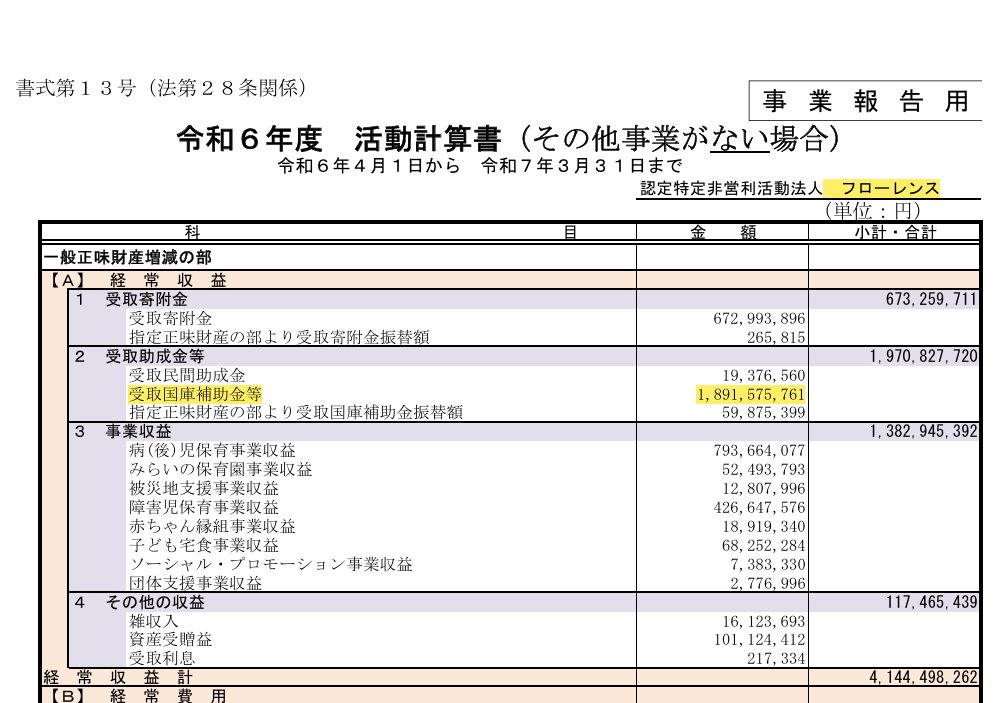Screen dimensions: 1007x703
Task: Select the ソーシャル・プロモーション事業収益 row label
Action: tap(270, 565)
